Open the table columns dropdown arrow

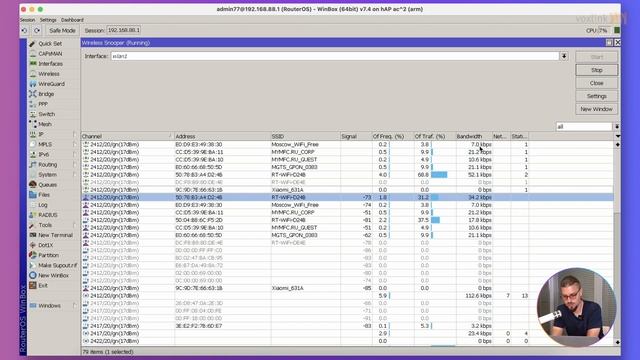pos(618,136)
